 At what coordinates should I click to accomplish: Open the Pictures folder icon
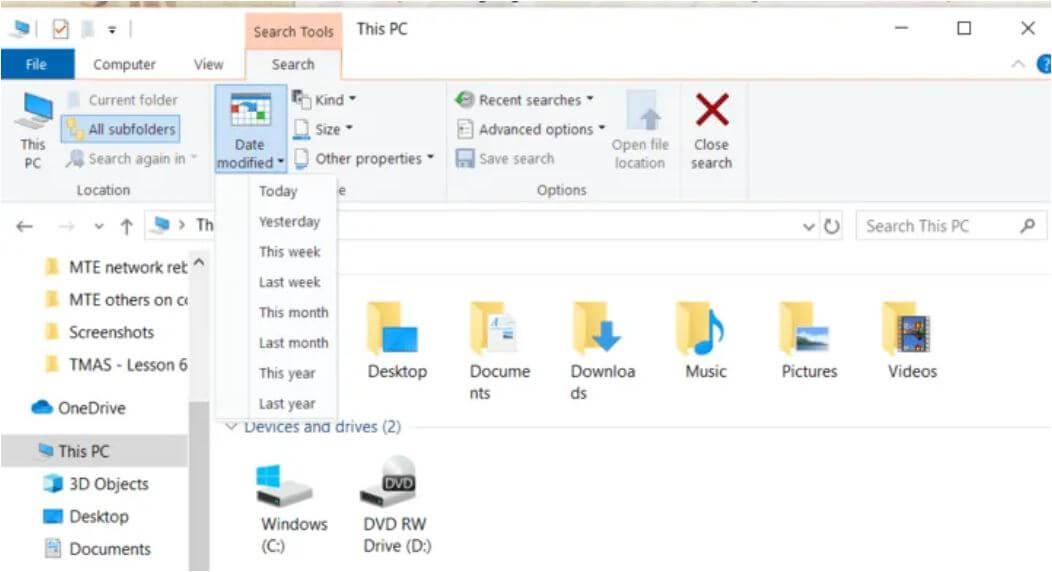coord(808,330)
